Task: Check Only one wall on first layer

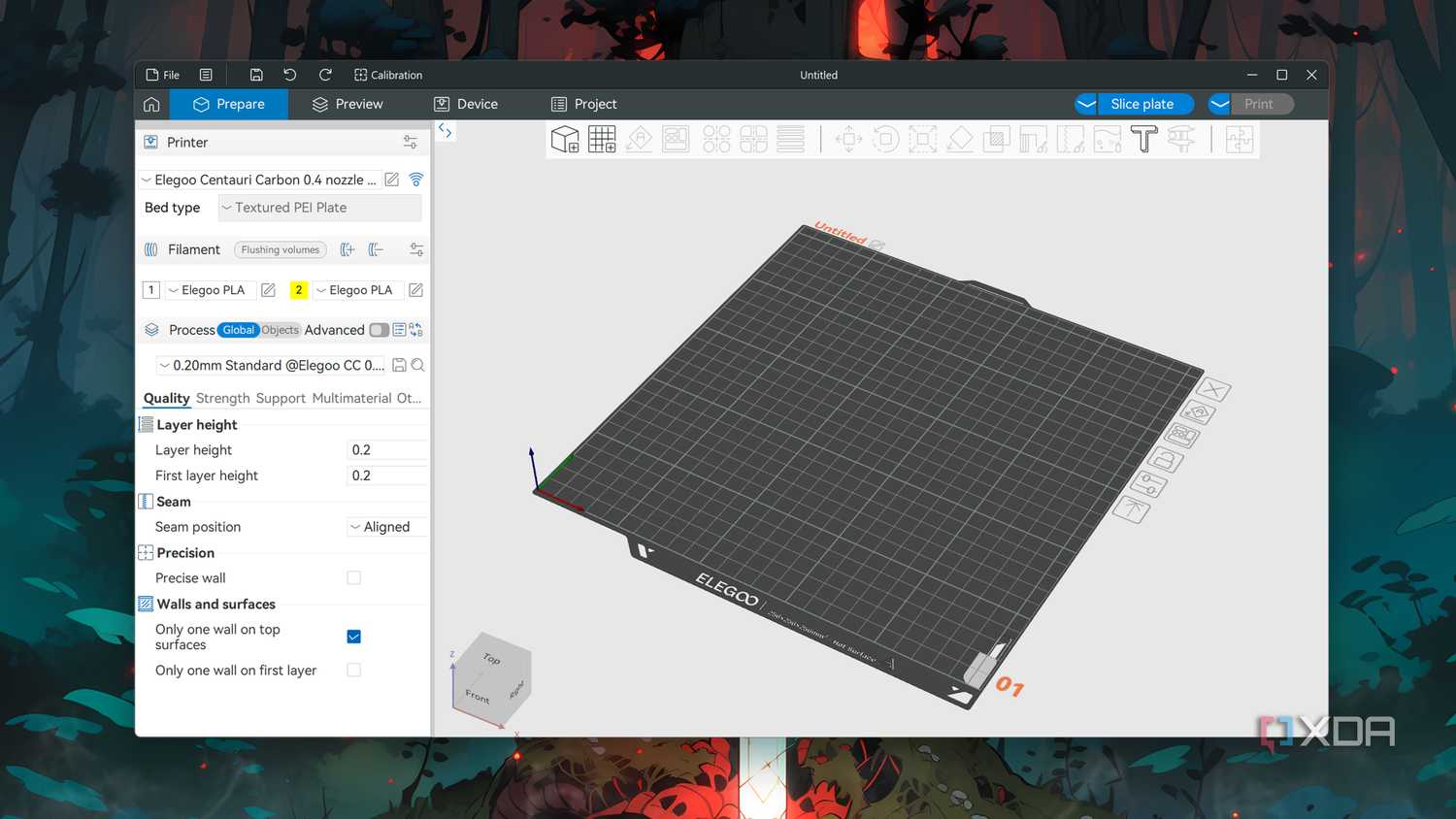Action: [354, 671]
